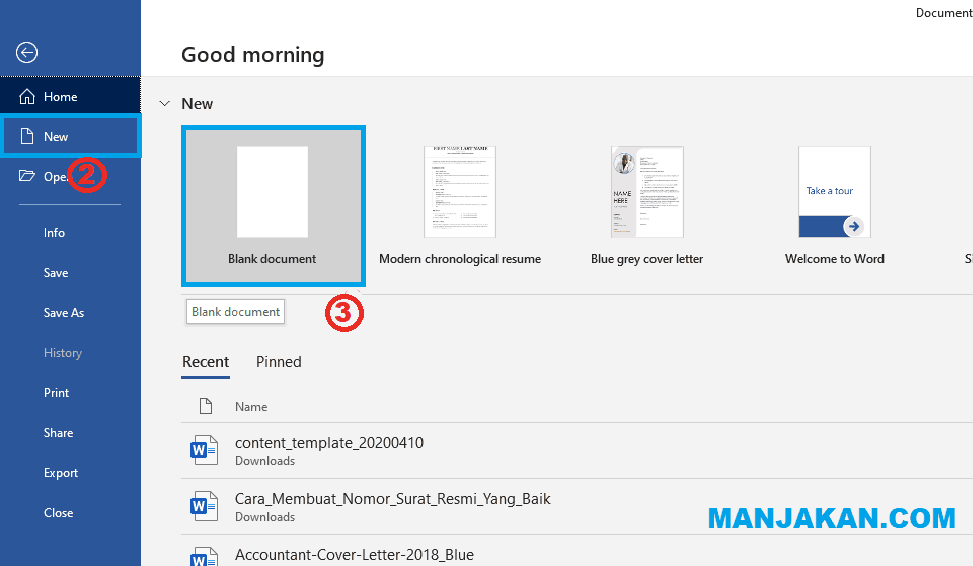Viewport: 973px width, 566px height.
Task: Click the Open folder icon
Action: 27,176
